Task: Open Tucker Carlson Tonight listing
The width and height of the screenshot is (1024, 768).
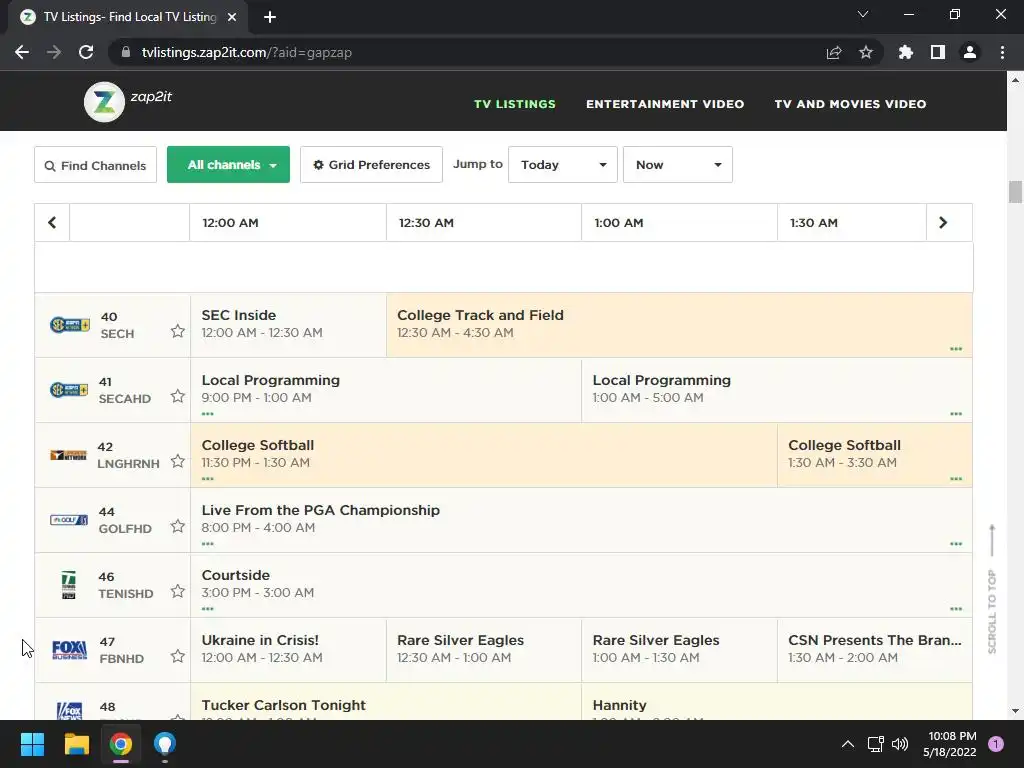Action: click(x=386, y=702)
